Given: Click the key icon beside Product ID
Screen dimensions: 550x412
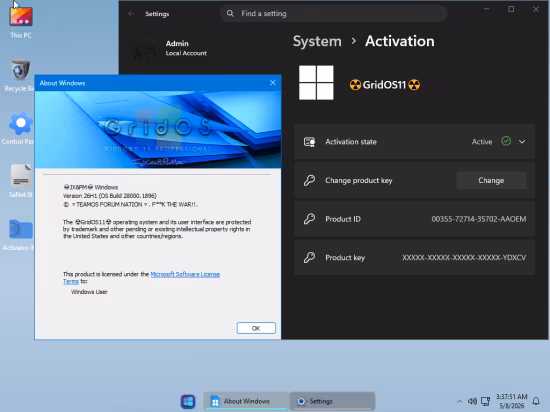Looking at the screenshot, I should [309, 219].
